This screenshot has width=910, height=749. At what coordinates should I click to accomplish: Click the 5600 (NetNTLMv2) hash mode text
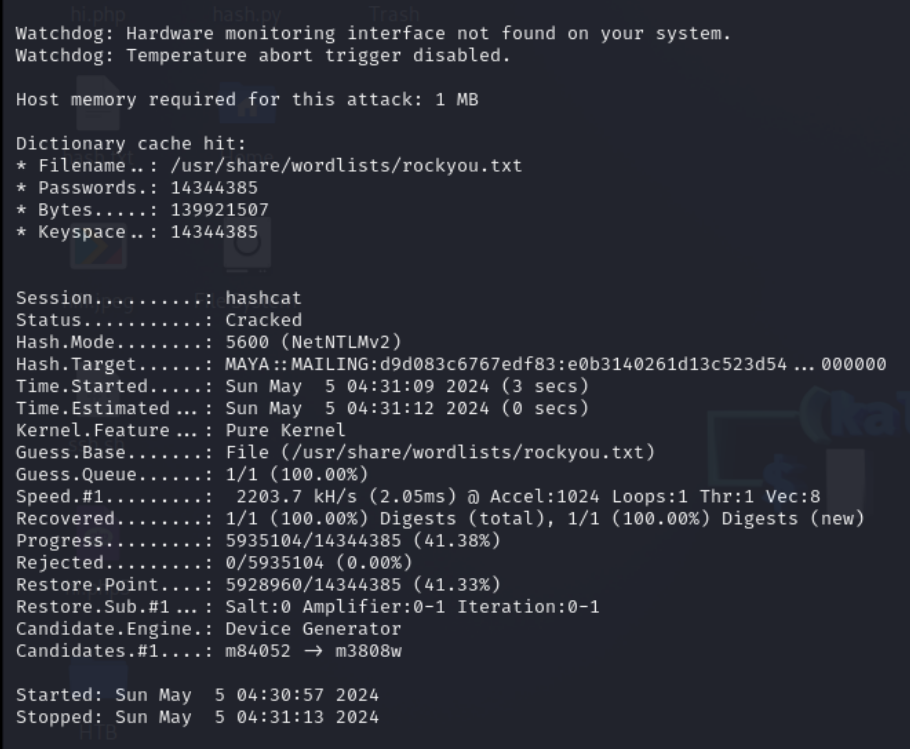[313, 342]
